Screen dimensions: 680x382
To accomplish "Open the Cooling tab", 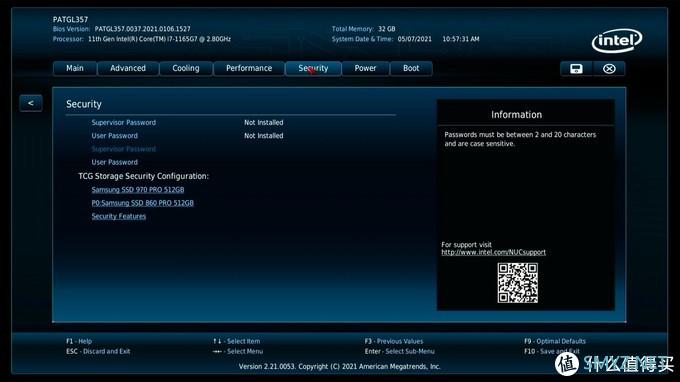I will click(186, 69).
